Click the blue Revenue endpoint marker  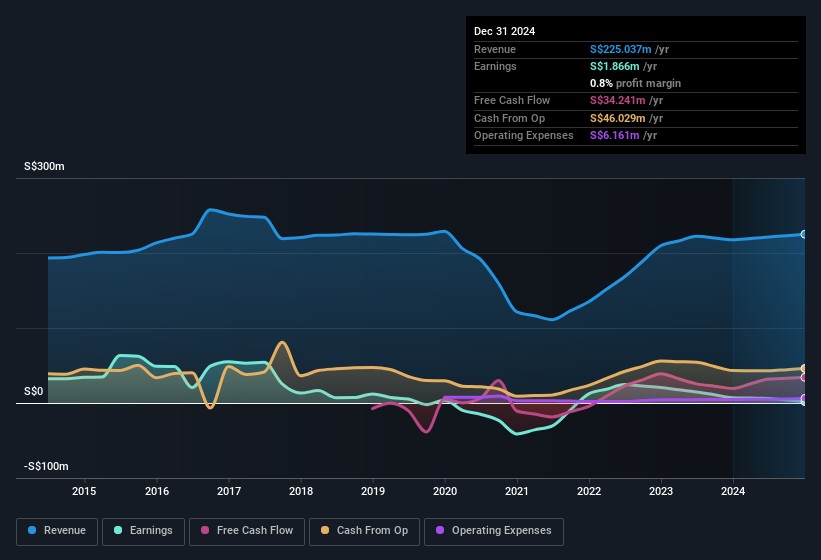point(803,234)
